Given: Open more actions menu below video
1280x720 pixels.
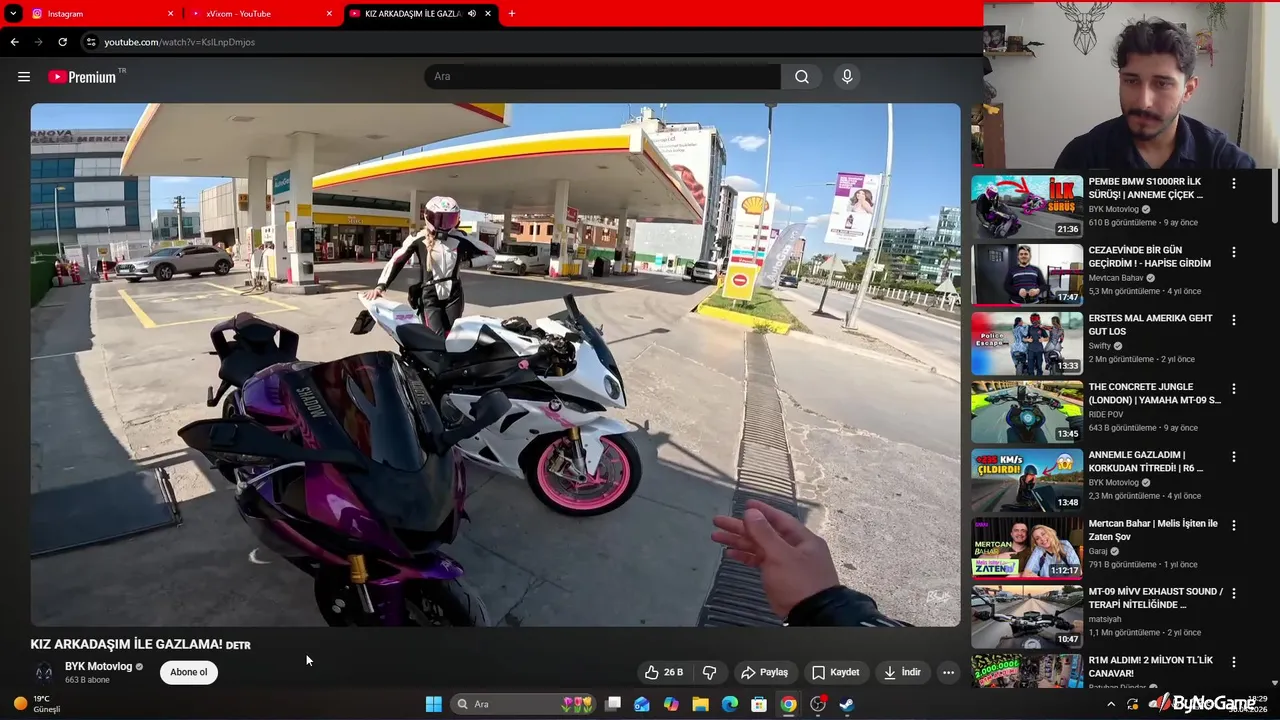Looking at the screenshot, I should coord(948,672).
